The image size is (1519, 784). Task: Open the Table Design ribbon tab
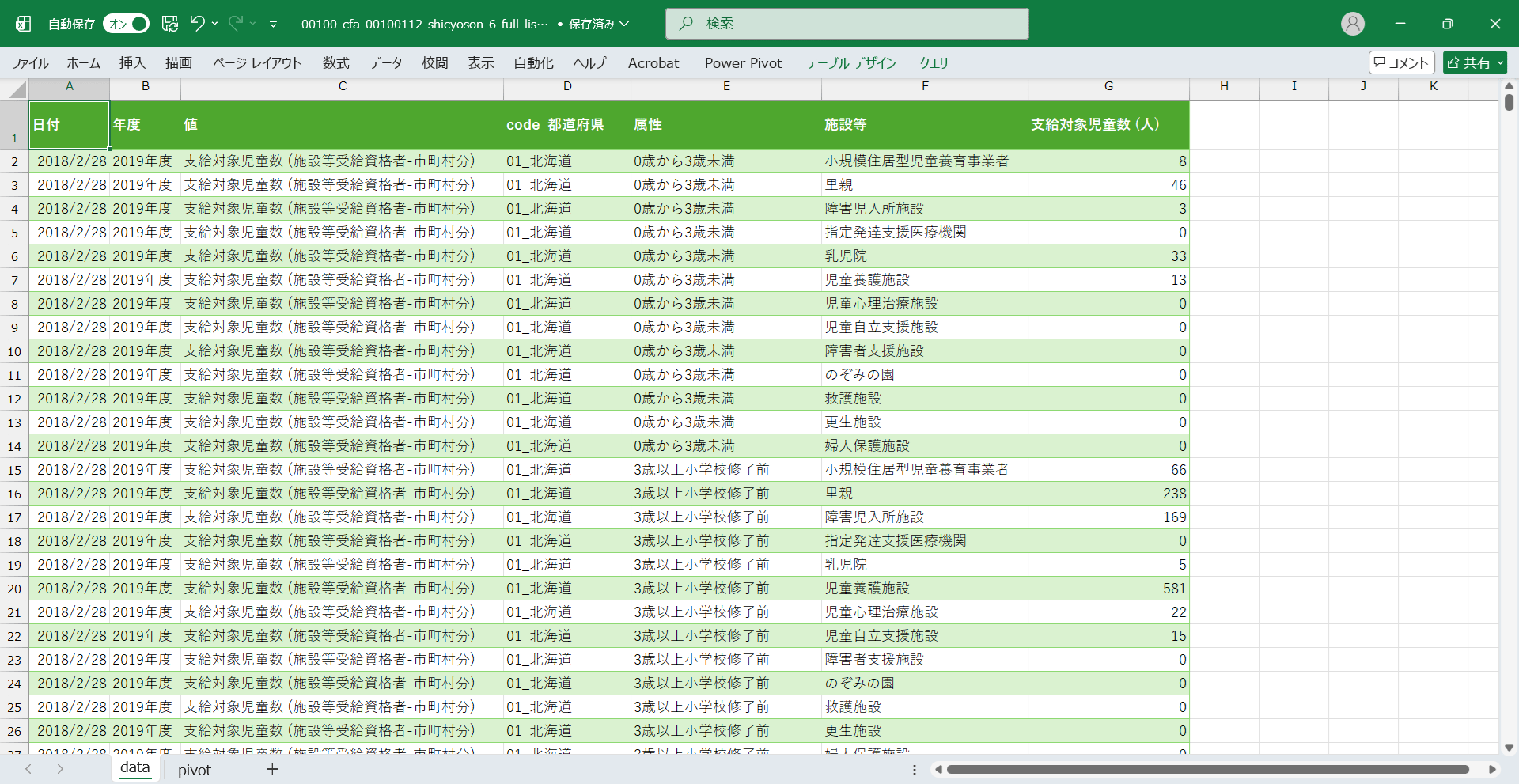click(x=850, y=62)
